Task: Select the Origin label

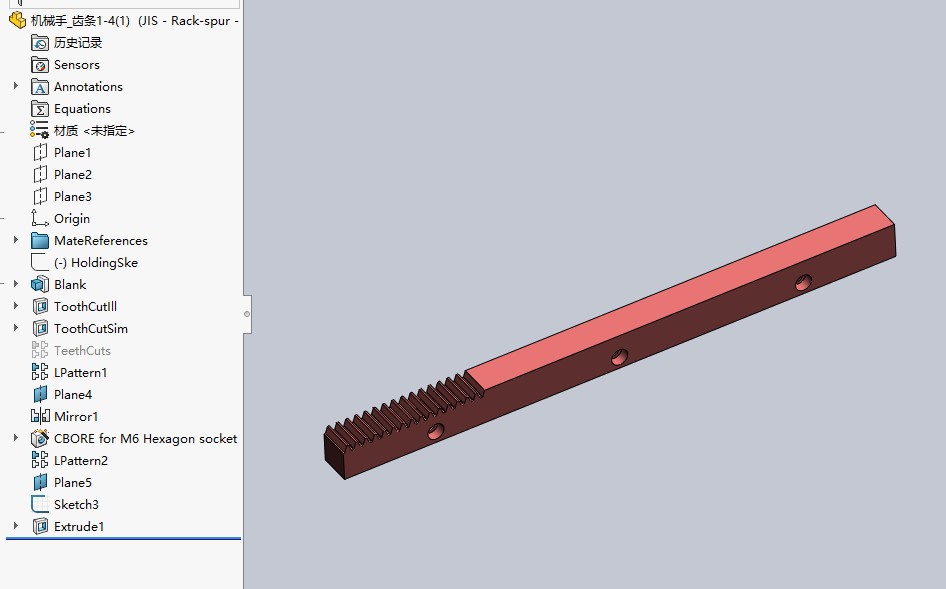Action: pos(72,218)
